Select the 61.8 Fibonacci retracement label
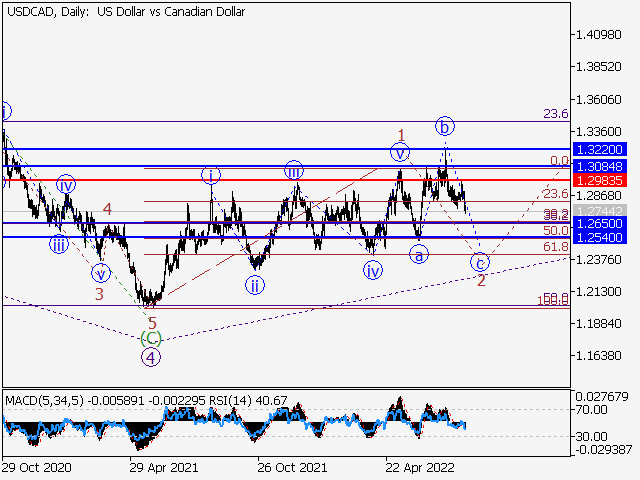The image size is (640, 480). pyautogui.click(x=556, y=247)
